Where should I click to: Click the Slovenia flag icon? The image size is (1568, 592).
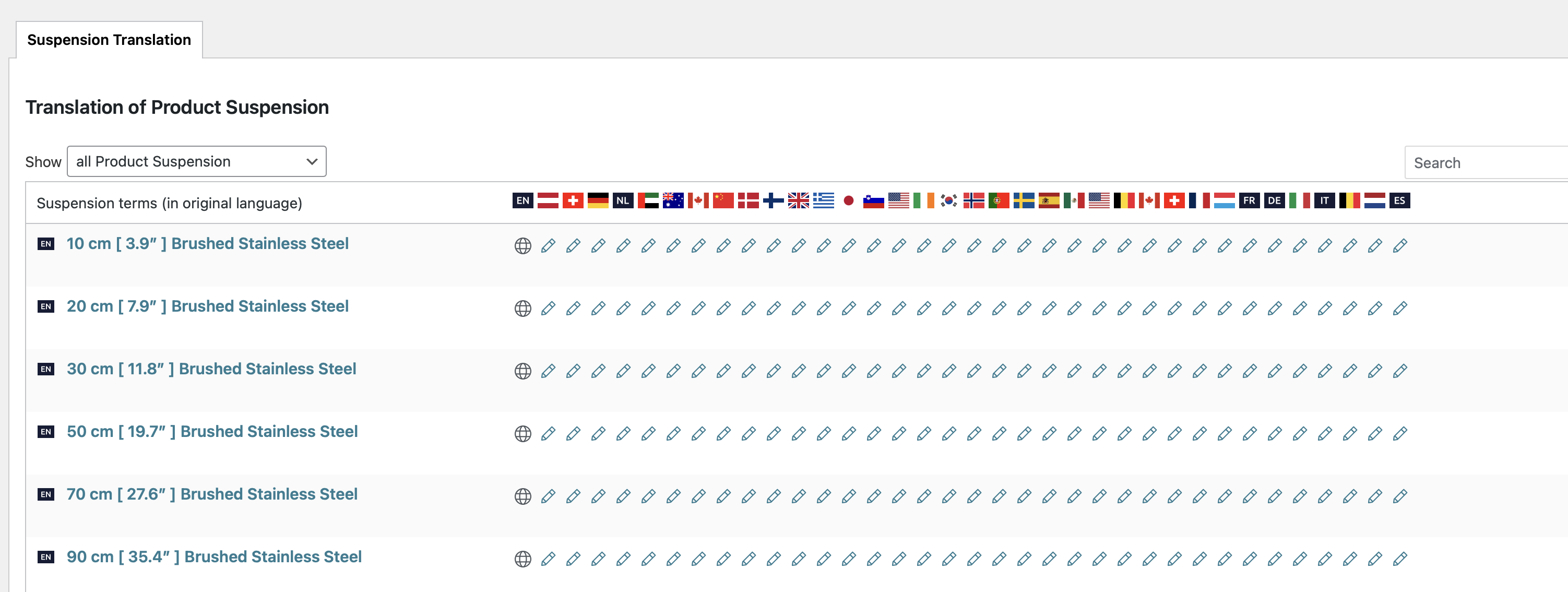pyautogui.click(x=873, y=200)
